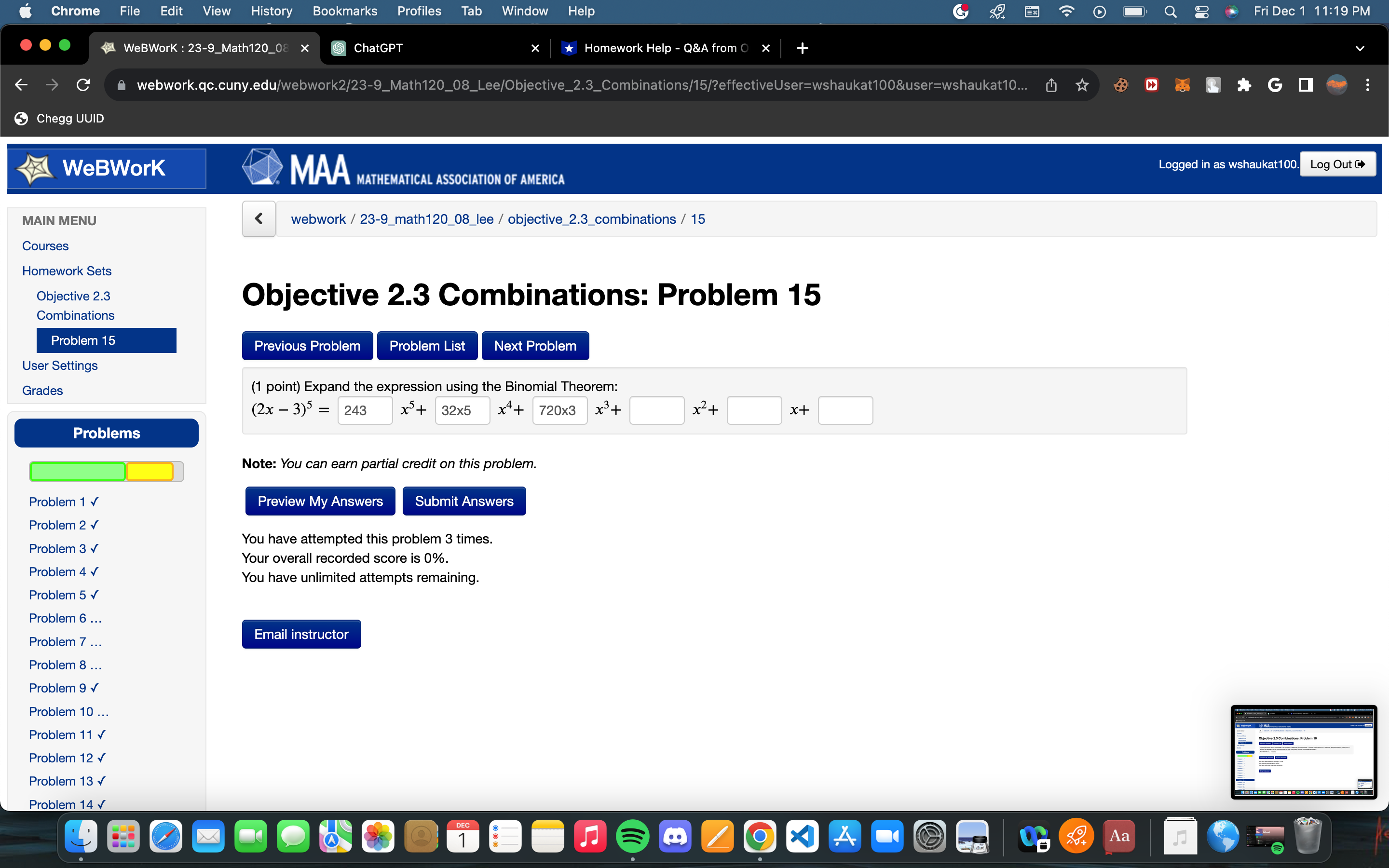This screenshot has height=868, width=1389.
Task: Toggle the bookmark star for this page
Action: [1081, 84]
